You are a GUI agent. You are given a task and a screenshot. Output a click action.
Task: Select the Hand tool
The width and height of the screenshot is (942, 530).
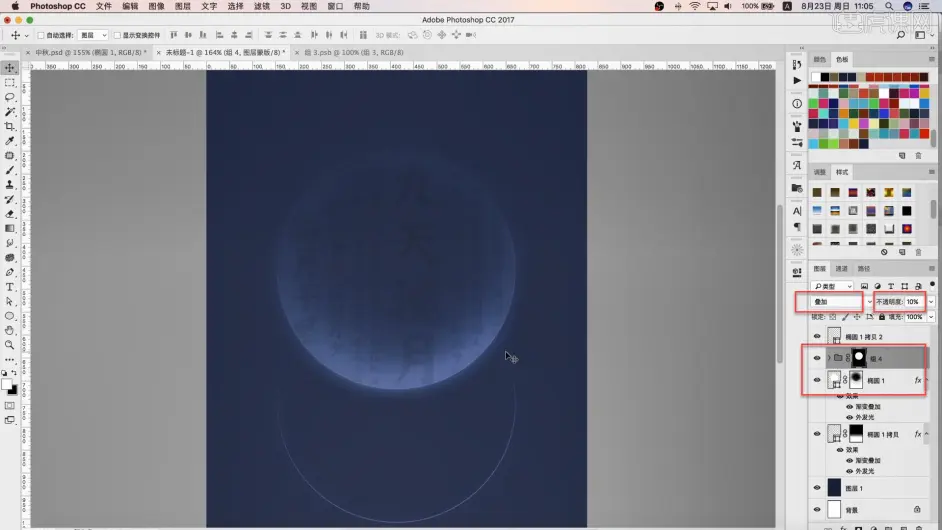(10, 330)
